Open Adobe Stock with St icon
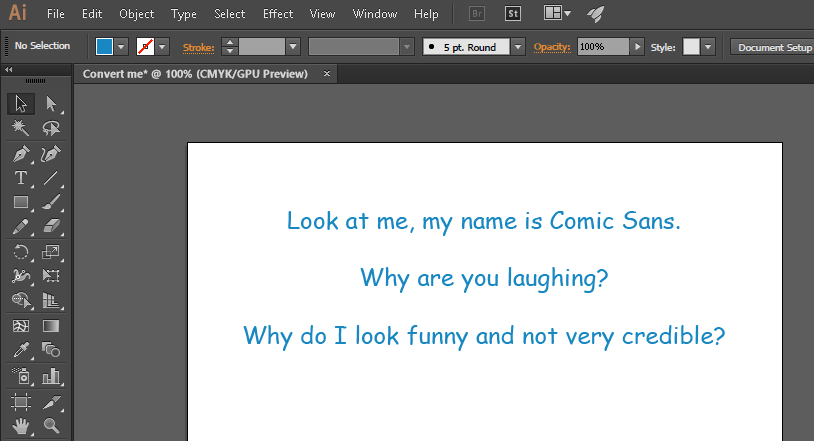This screenshot has width=814, height=441. pyautogui.click(x=513, y=14)
